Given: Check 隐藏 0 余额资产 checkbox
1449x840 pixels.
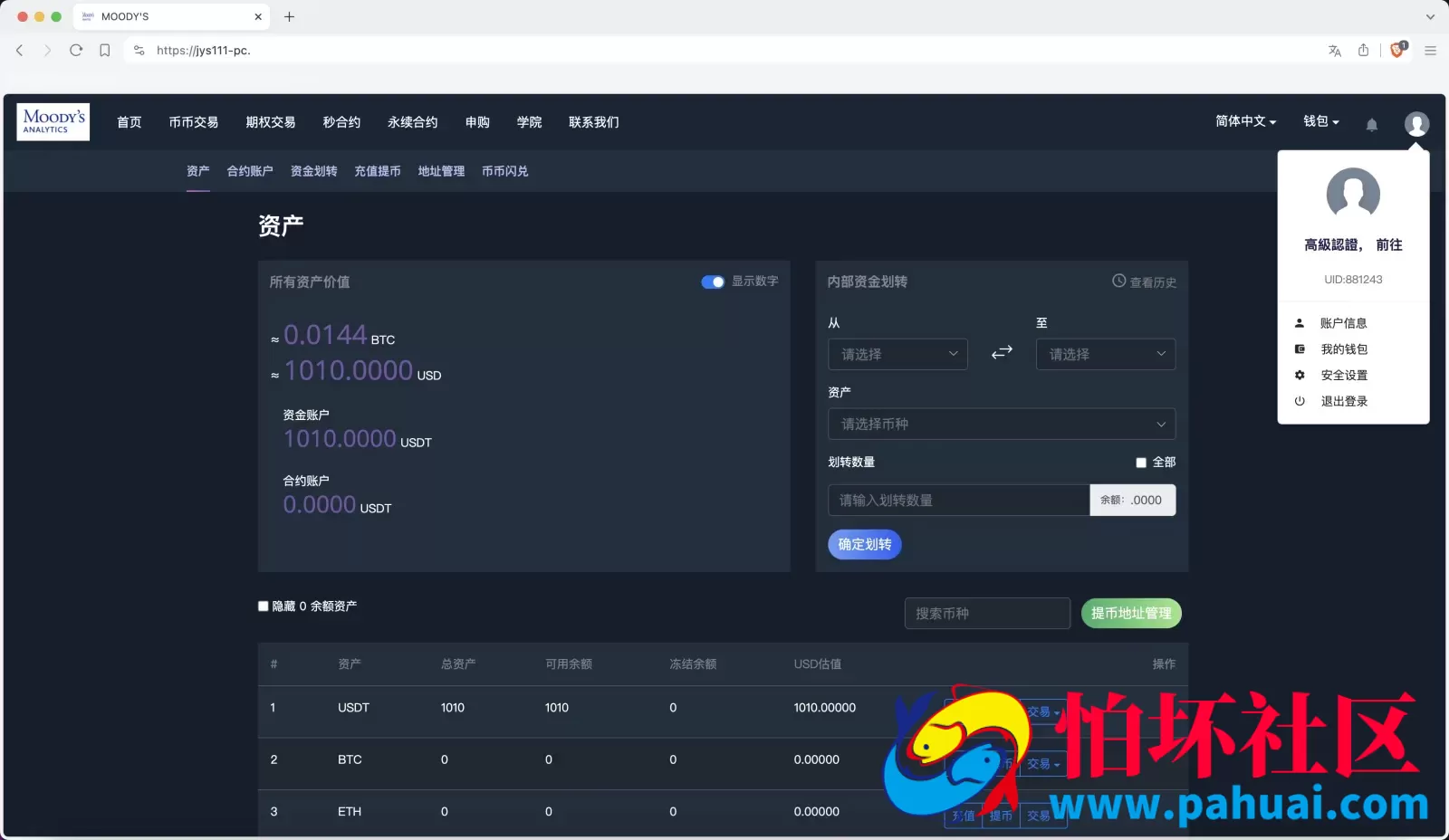Looking at the screenshot, I should (264, 606).
